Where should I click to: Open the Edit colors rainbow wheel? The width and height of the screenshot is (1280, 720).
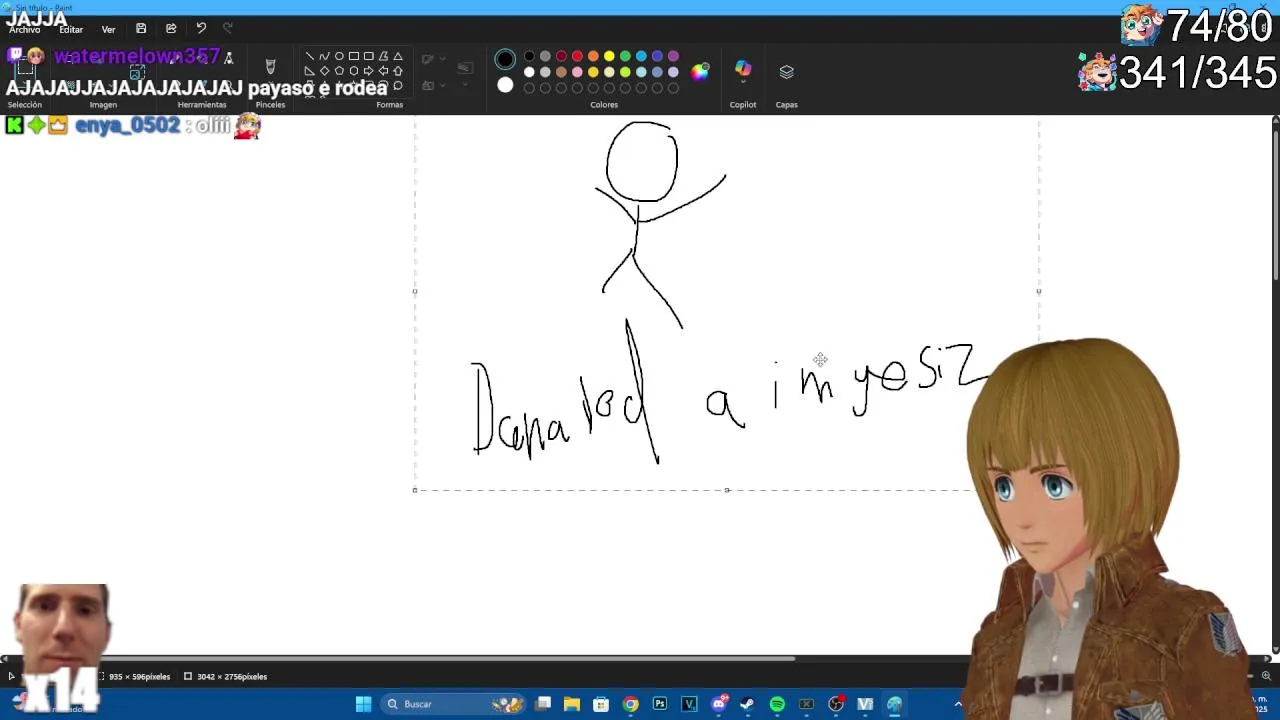(x=700, y=72)
